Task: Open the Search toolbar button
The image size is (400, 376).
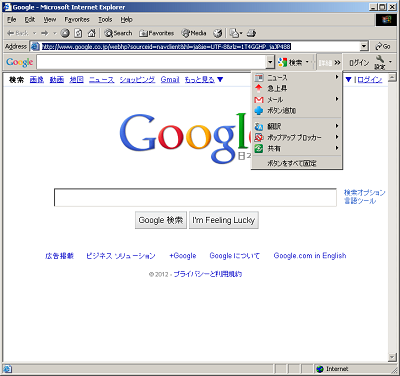Action: pos(118,33)
